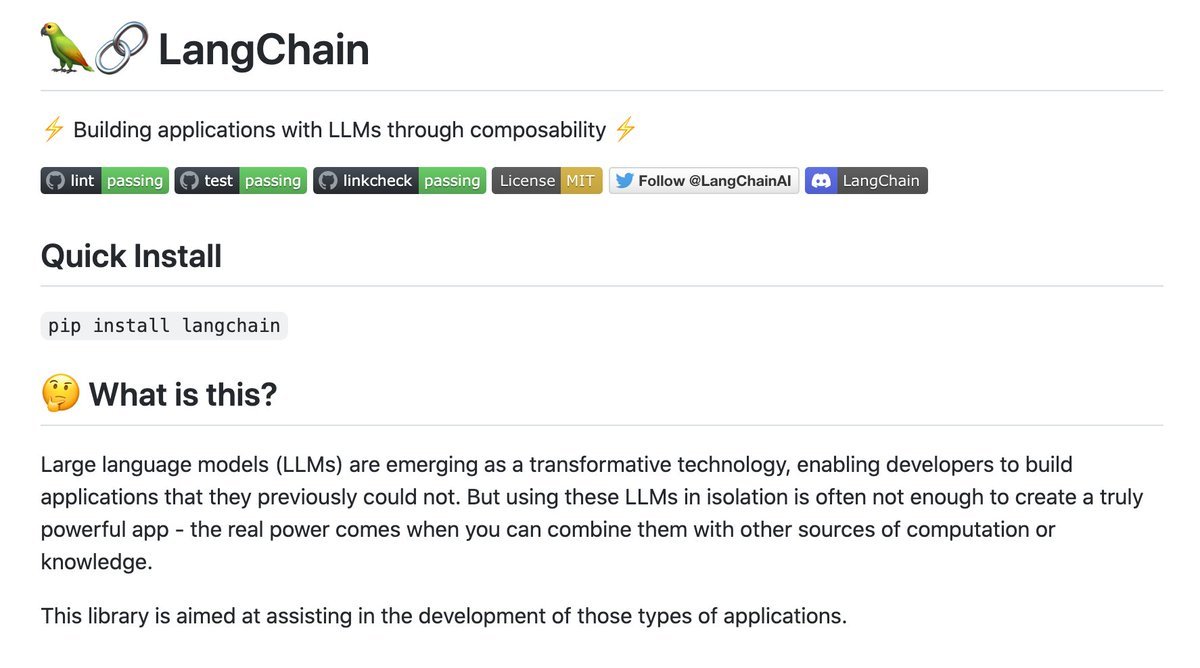
Task: Click the GitHub icon on the linkcheck badge
Action: (x=327, y=181)
